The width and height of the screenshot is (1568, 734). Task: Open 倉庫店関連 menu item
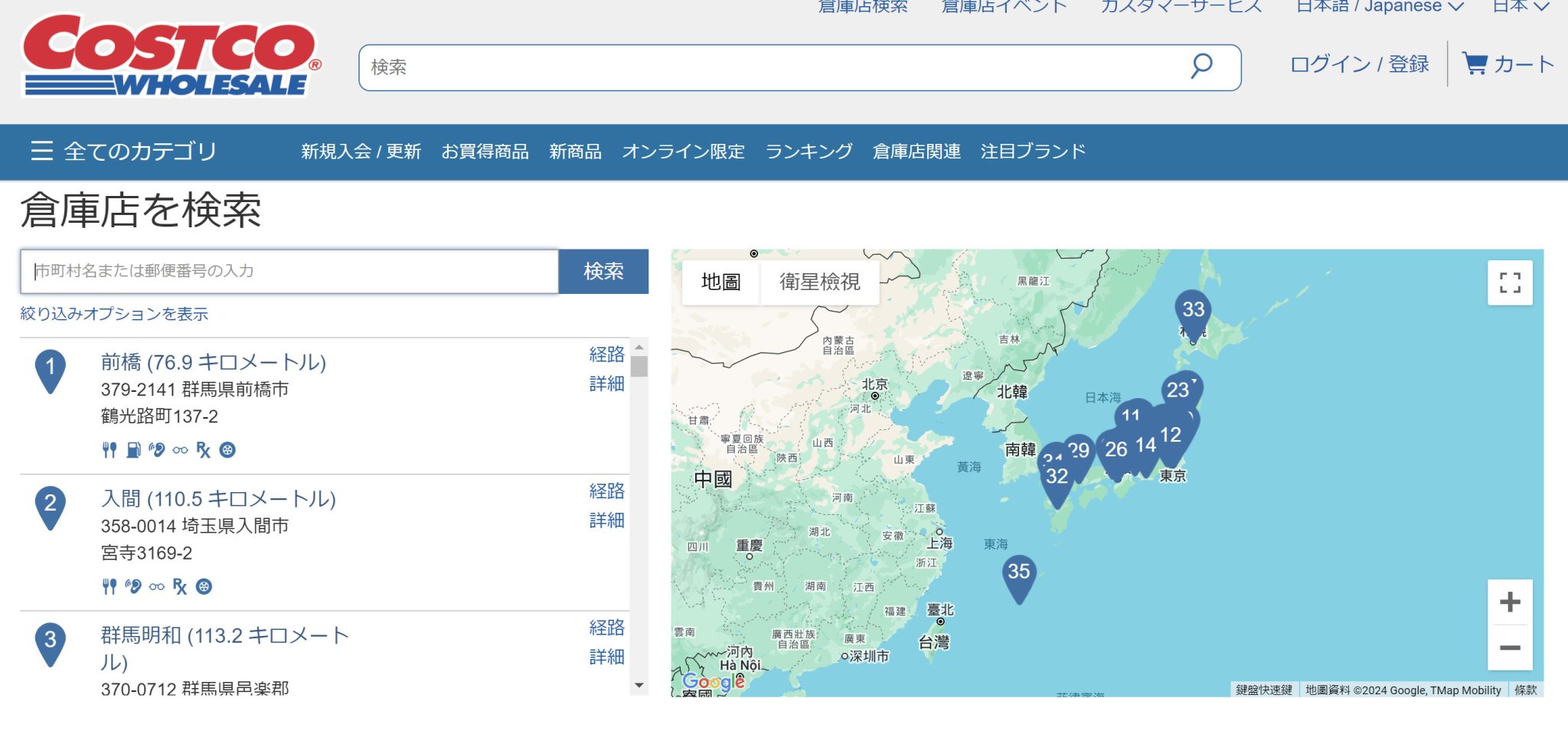click(916, 152)
